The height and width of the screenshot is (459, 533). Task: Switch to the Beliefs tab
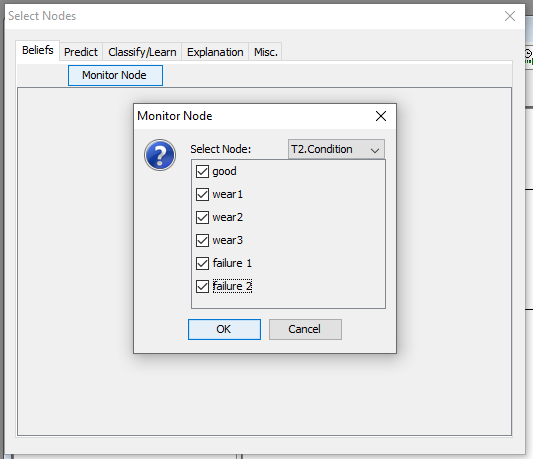pos(37,50)
